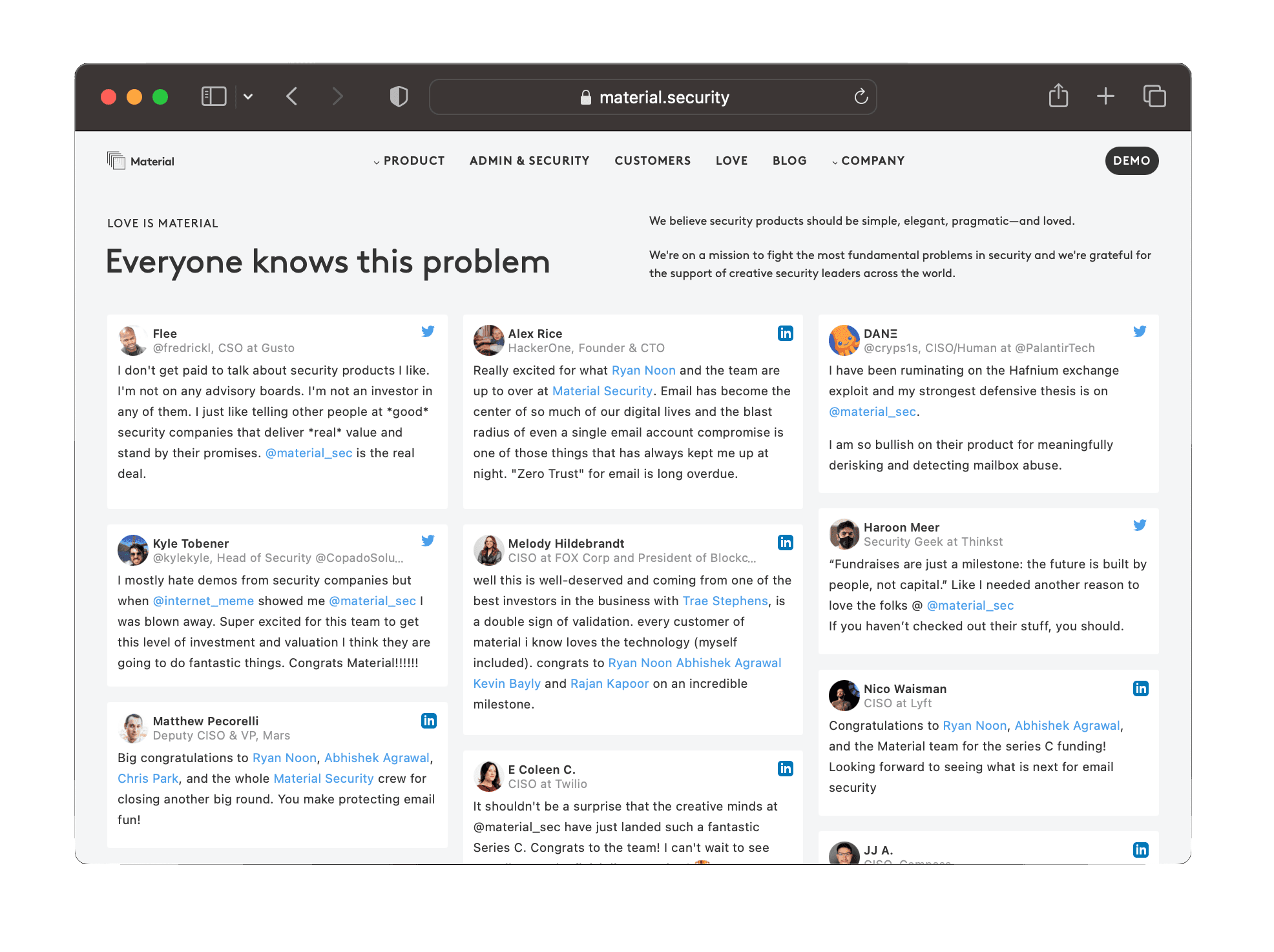The height and width of the screenshot is (952, 1274).
Task: Open Abhishek Agrawal link in Nico Waisman's post
Action: point(1067,726)
